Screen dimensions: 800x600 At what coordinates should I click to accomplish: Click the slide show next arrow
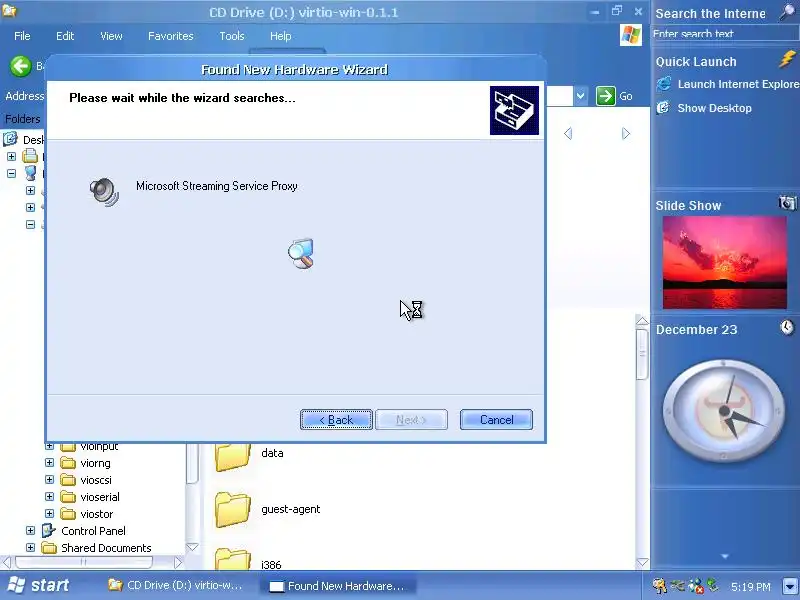click(626, 134)
